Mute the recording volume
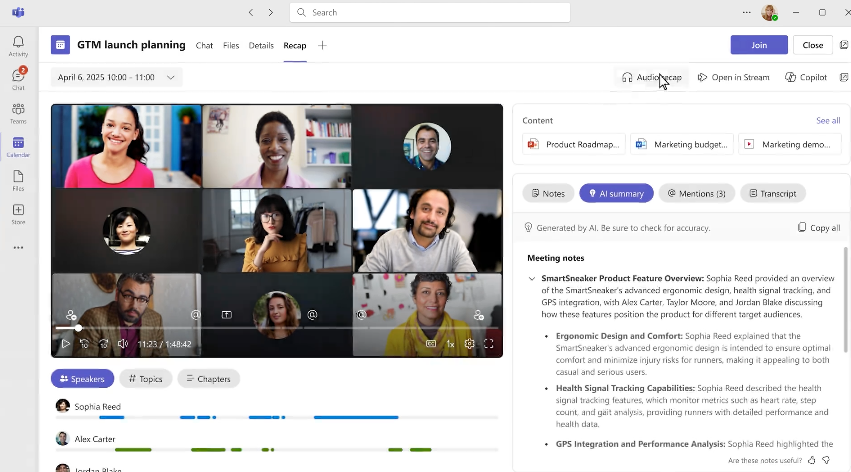Screen dimensions: 851x472 [x=122, y=343]
